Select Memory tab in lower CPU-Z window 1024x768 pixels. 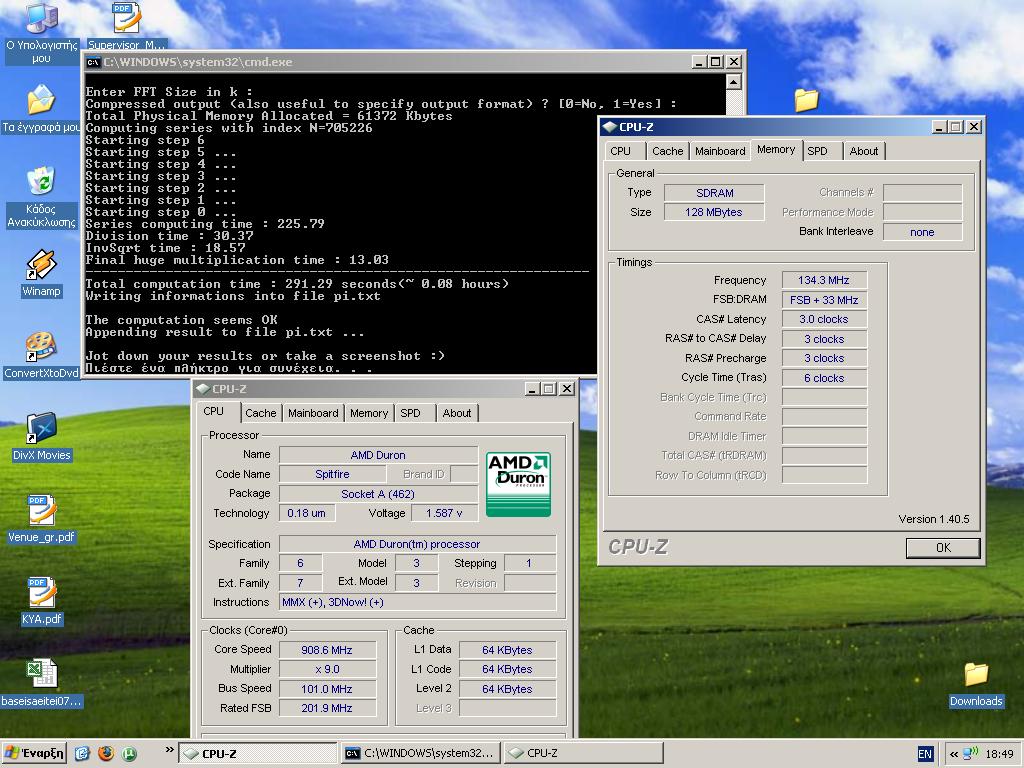point(368,413)
